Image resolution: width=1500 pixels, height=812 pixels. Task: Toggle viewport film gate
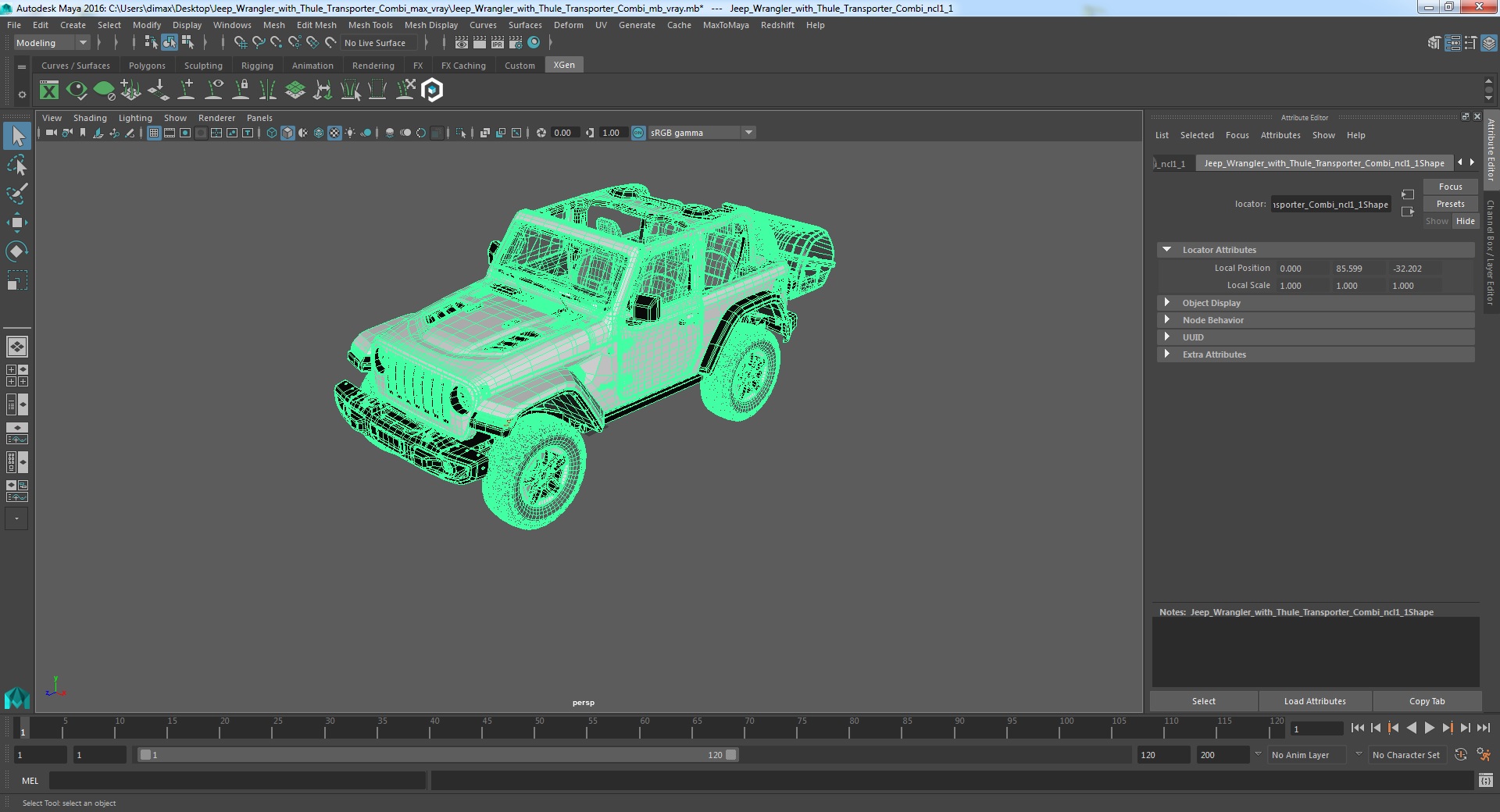[170, 133]
